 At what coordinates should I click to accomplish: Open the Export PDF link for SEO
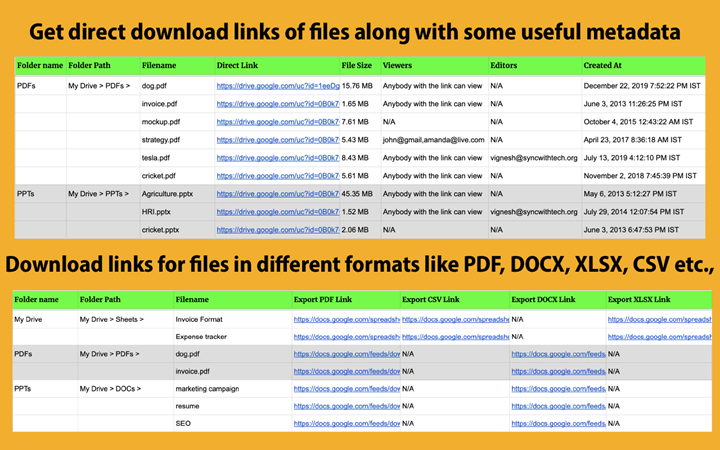coord(347,423)
